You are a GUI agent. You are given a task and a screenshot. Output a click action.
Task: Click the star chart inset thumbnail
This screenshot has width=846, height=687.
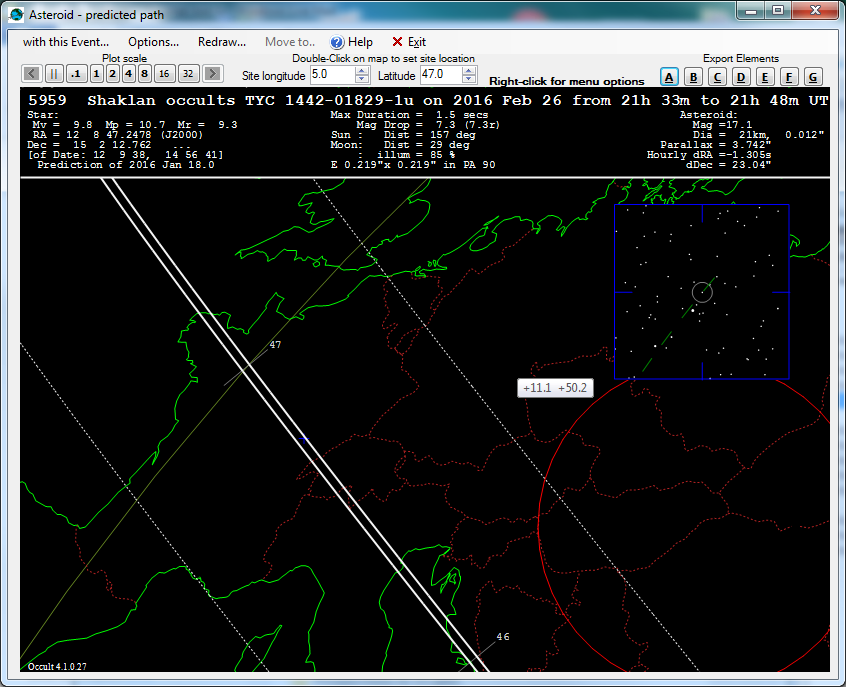701,291
